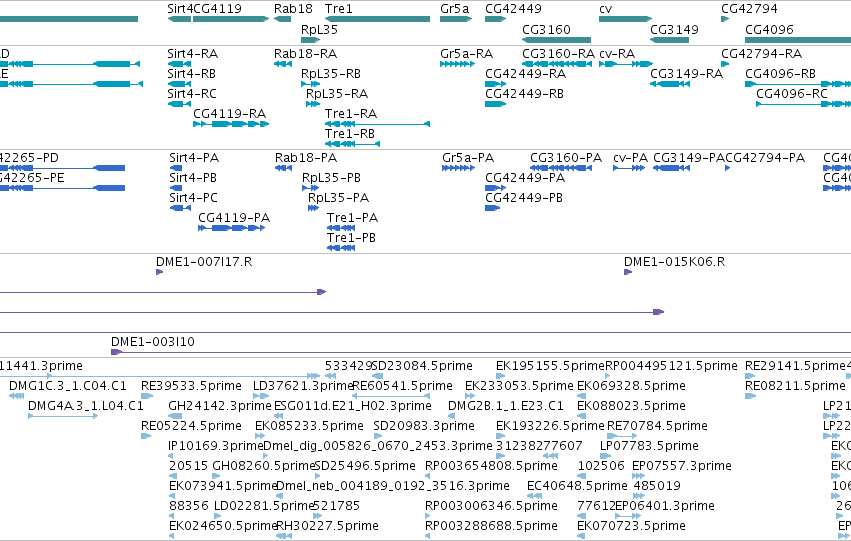Select protein CG42794-PA
The image size is (851, 541).
(728, 168)
